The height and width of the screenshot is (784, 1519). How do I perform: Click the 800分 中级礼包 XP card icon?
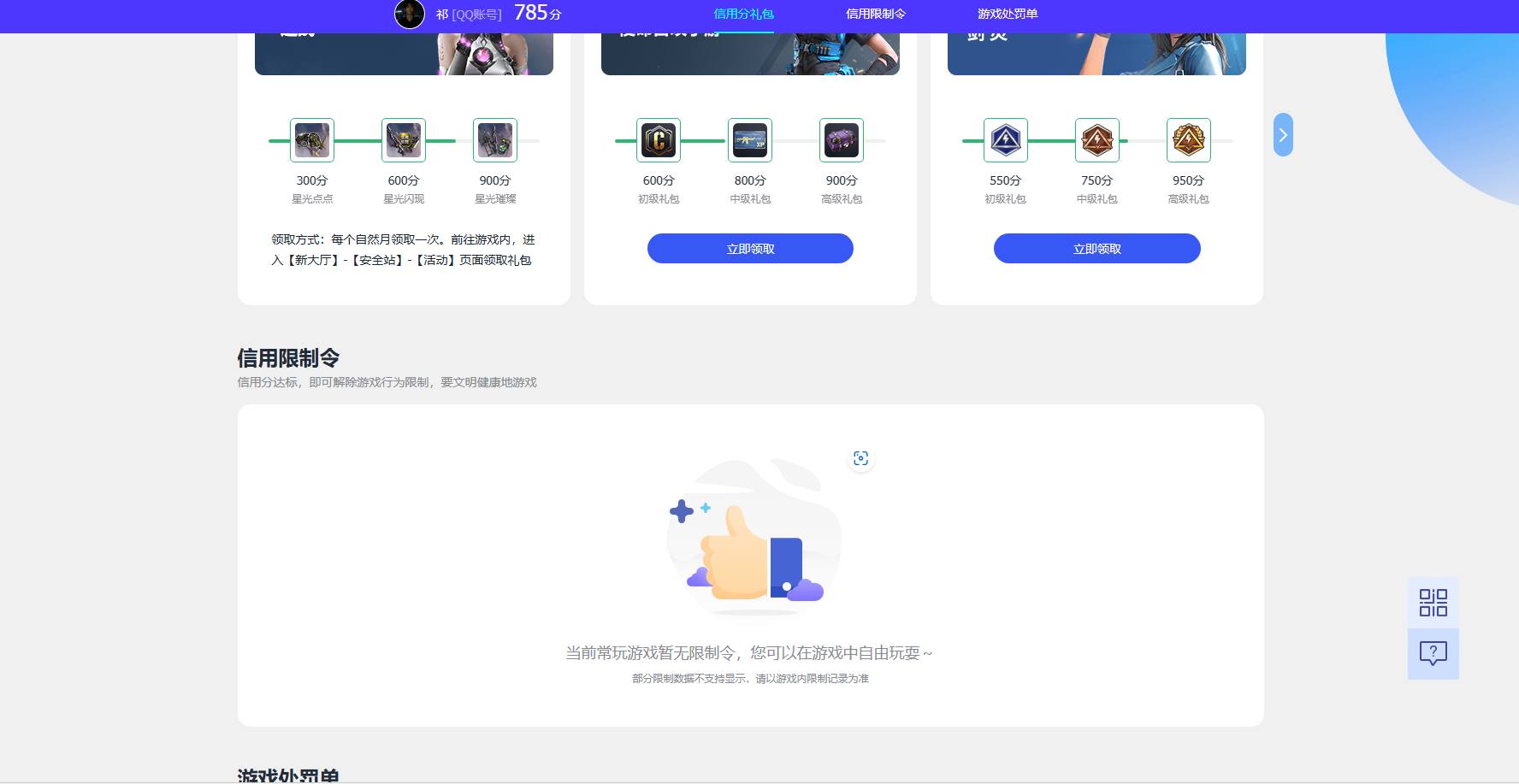click(x=750, y=140)
